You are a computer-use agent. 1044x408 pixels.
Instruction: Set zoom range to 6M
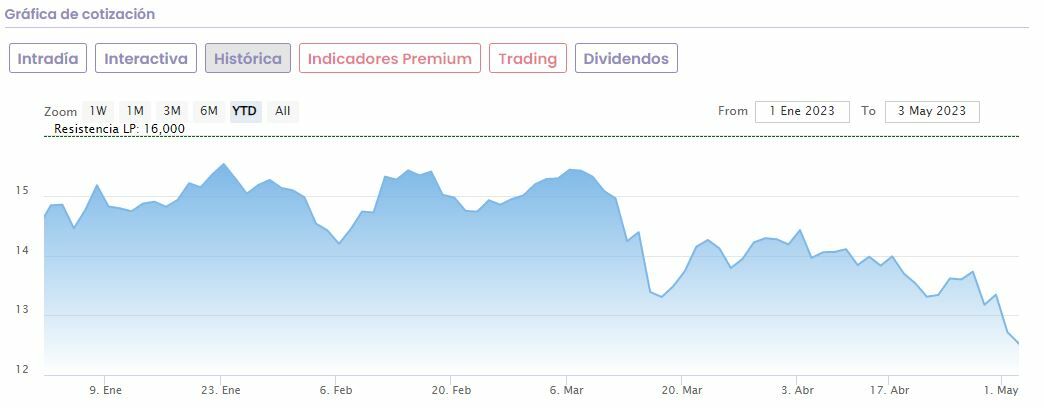[x=208, y=111]
